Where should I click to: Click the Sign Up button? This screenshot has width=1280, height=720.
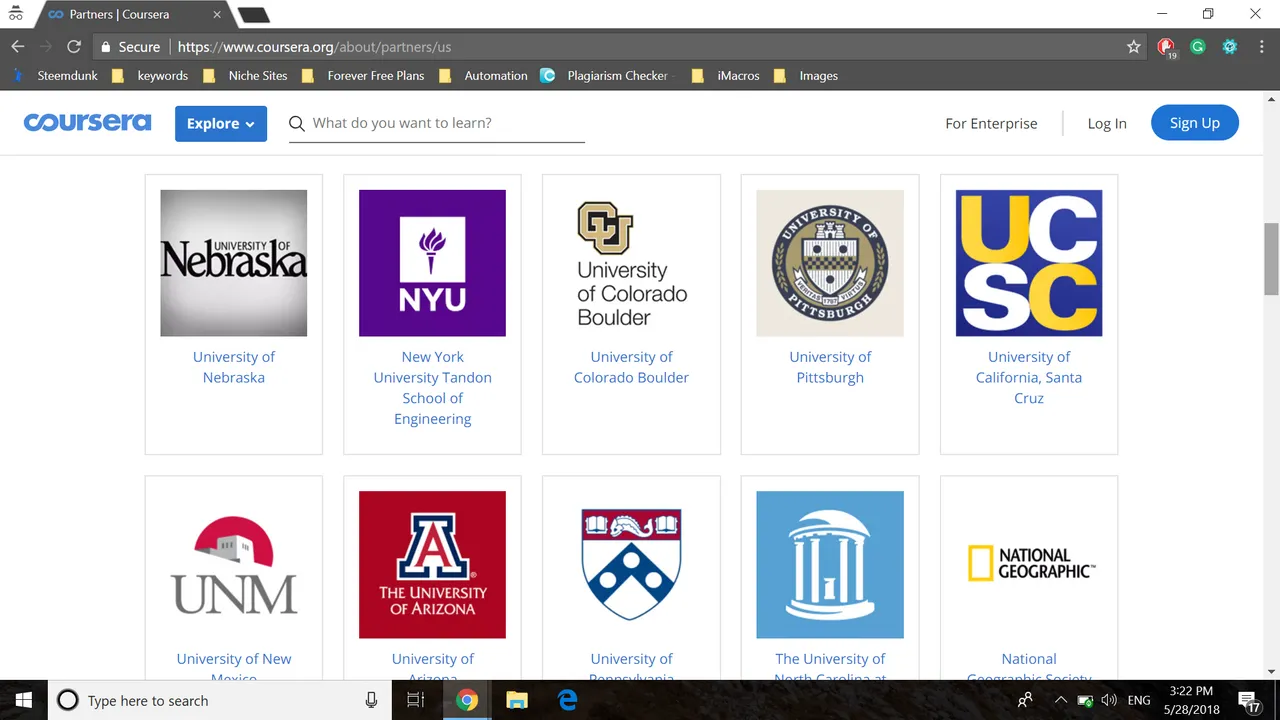1195,123
